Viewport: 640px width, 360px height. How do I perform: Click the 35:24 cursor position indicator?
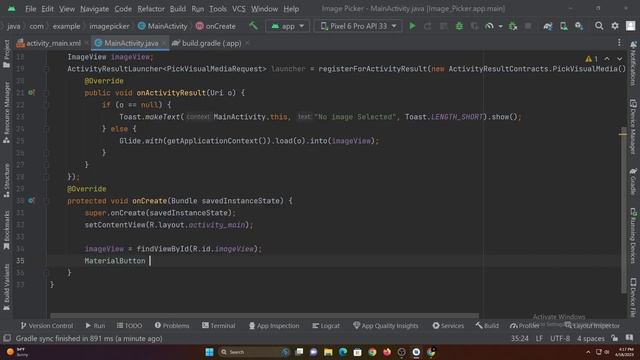[x=520, y=338]
